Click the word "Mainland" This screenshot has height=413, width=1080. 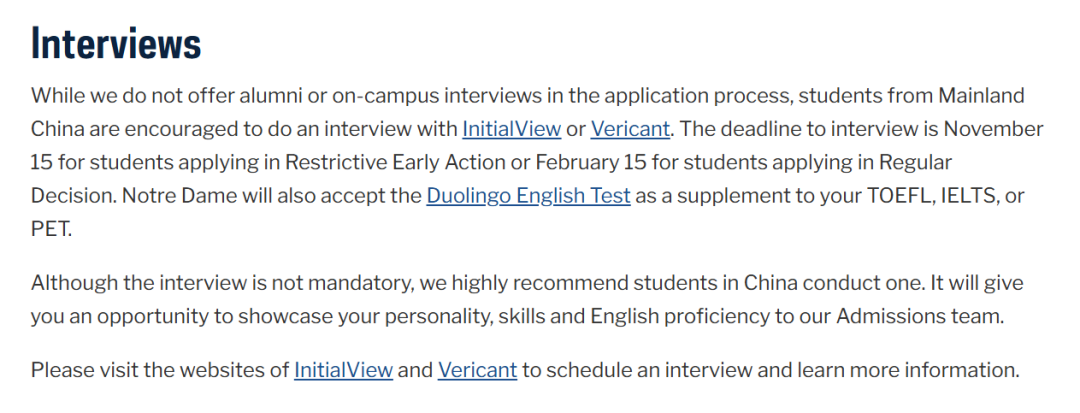point(982,95)
